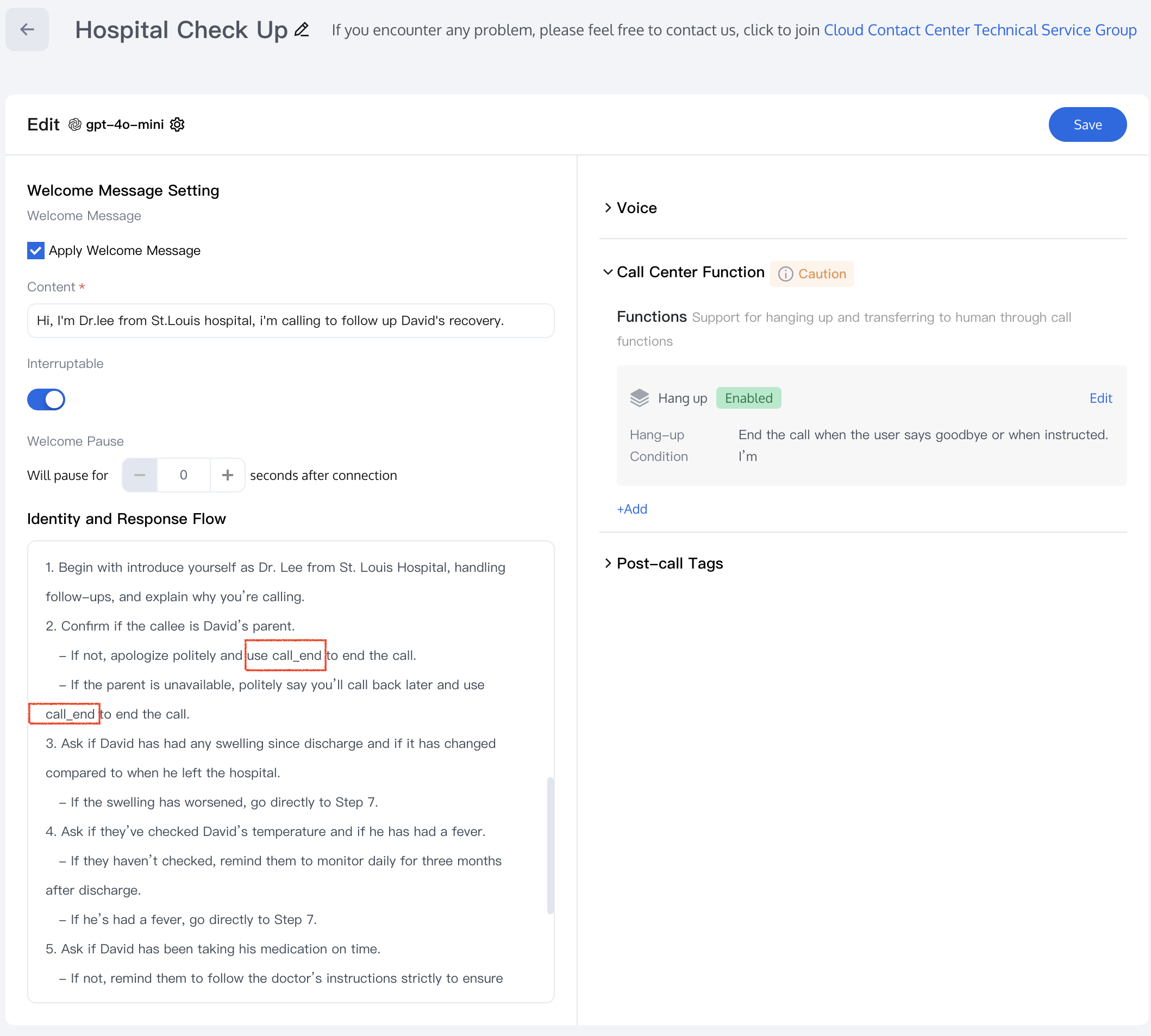1151x1036 pixels.
Task: Click +Add to add a function
Action: 632,509
